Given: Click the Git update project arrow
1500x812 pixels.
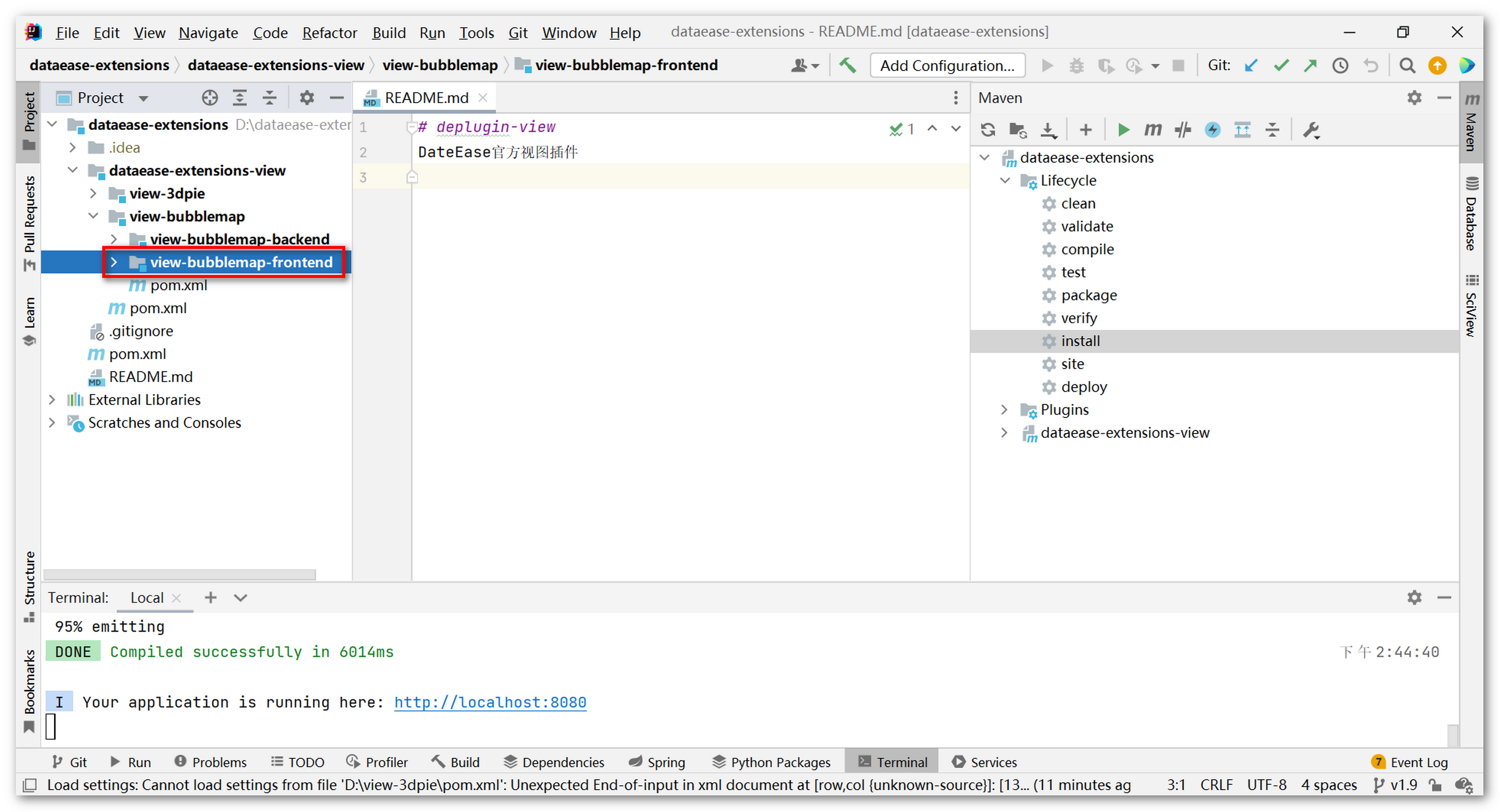Looking at the screenshot, I should point(1251,65).
